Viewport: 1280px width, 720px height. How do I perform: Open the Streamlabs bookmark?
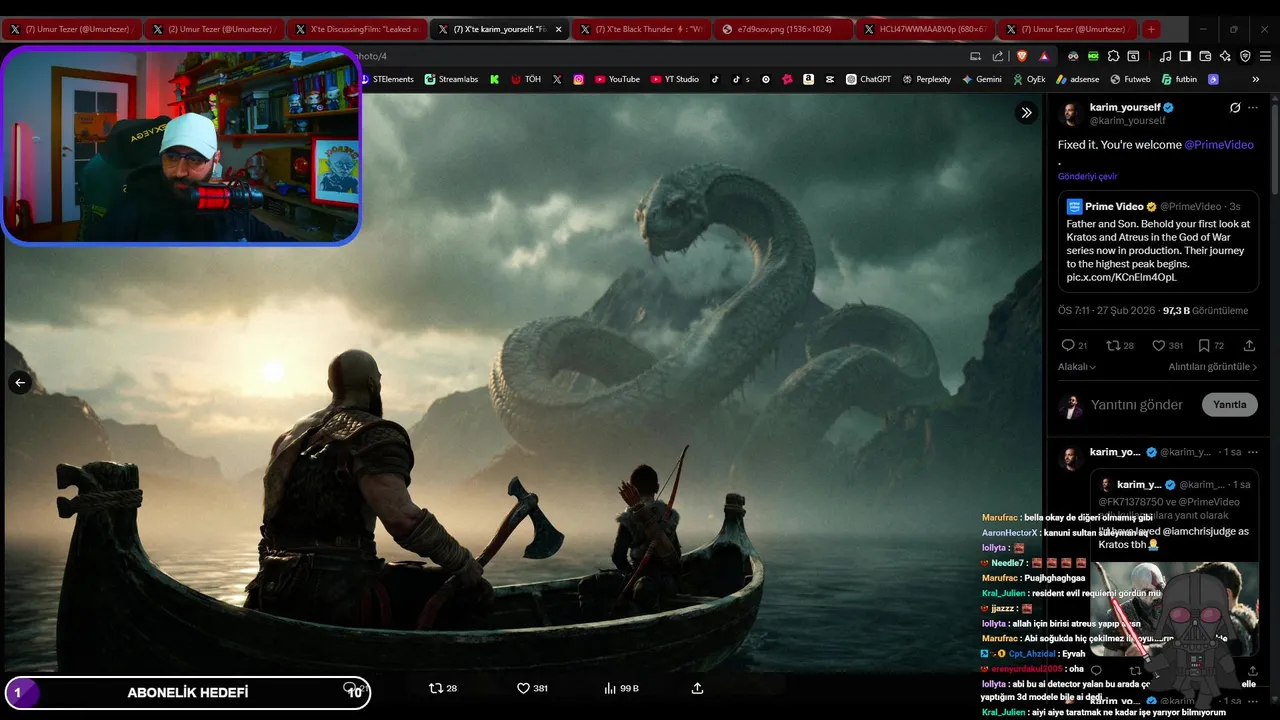pos(451,79)
